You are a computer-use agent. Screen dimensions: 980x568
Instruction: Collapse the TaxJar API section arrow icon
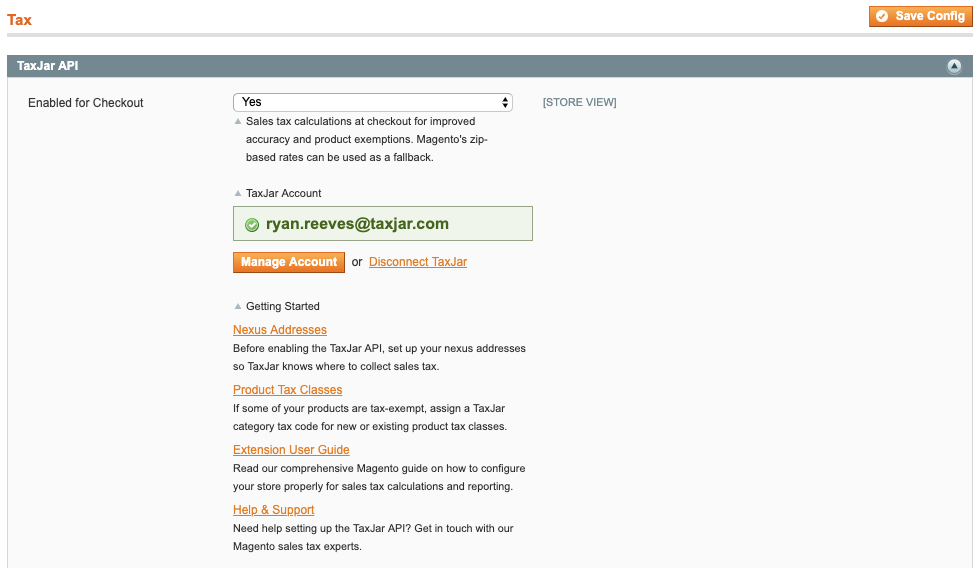[954, 66]
